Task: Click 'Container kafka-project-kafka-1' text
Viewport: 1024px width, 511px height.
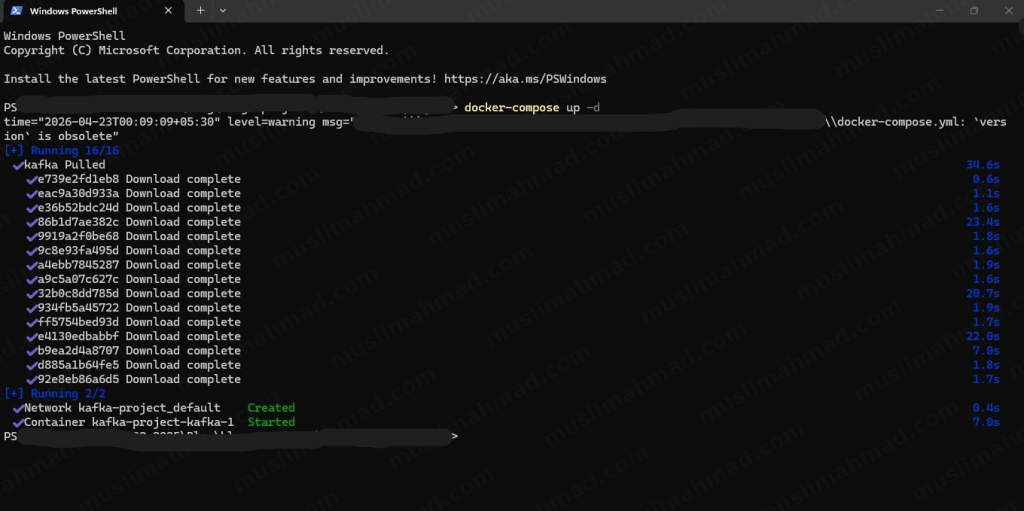Action: point(129,422)
